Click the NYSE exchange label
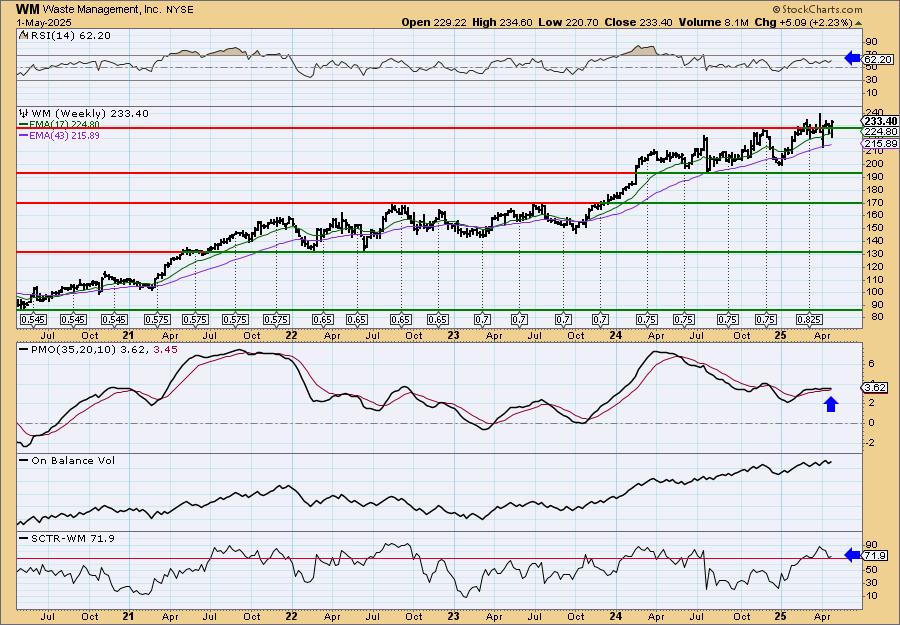This screenshot has height=625, width=900. (180, 10)
